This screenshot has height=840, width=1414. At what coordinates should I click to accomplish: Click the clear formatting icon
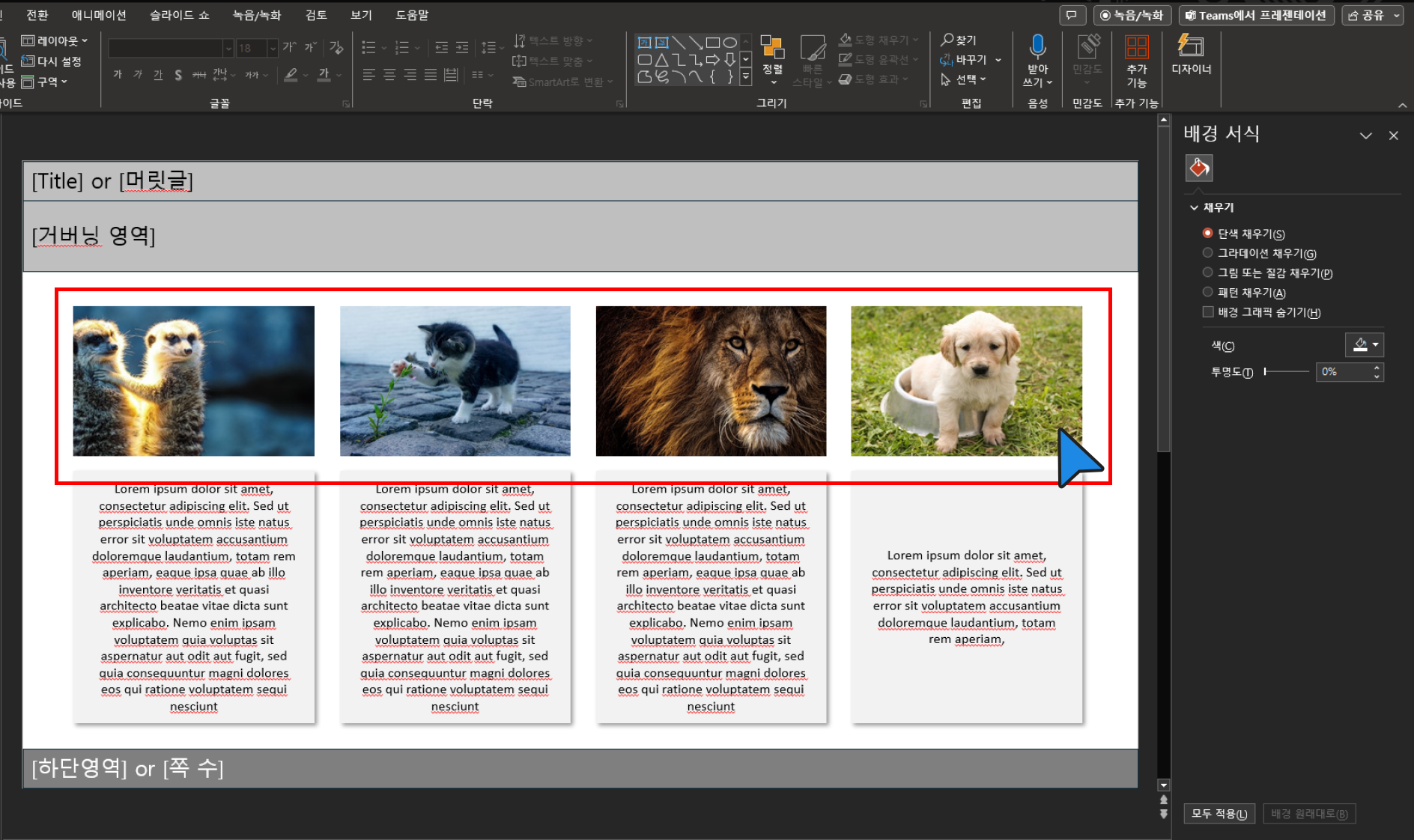(x=336, y=48)
